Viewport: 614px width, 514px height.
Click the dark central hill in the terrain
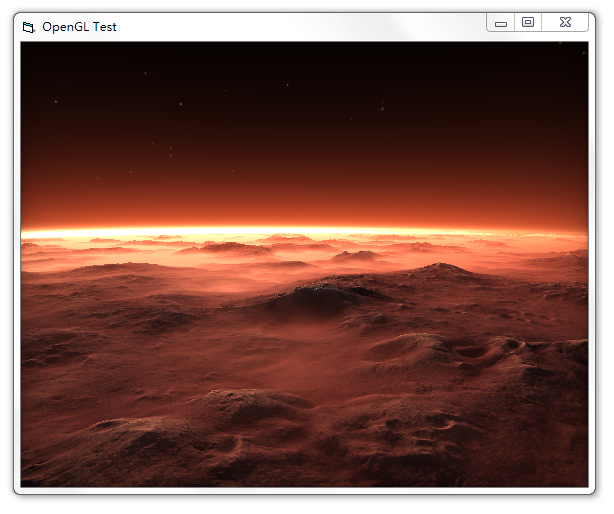(322, 295)
